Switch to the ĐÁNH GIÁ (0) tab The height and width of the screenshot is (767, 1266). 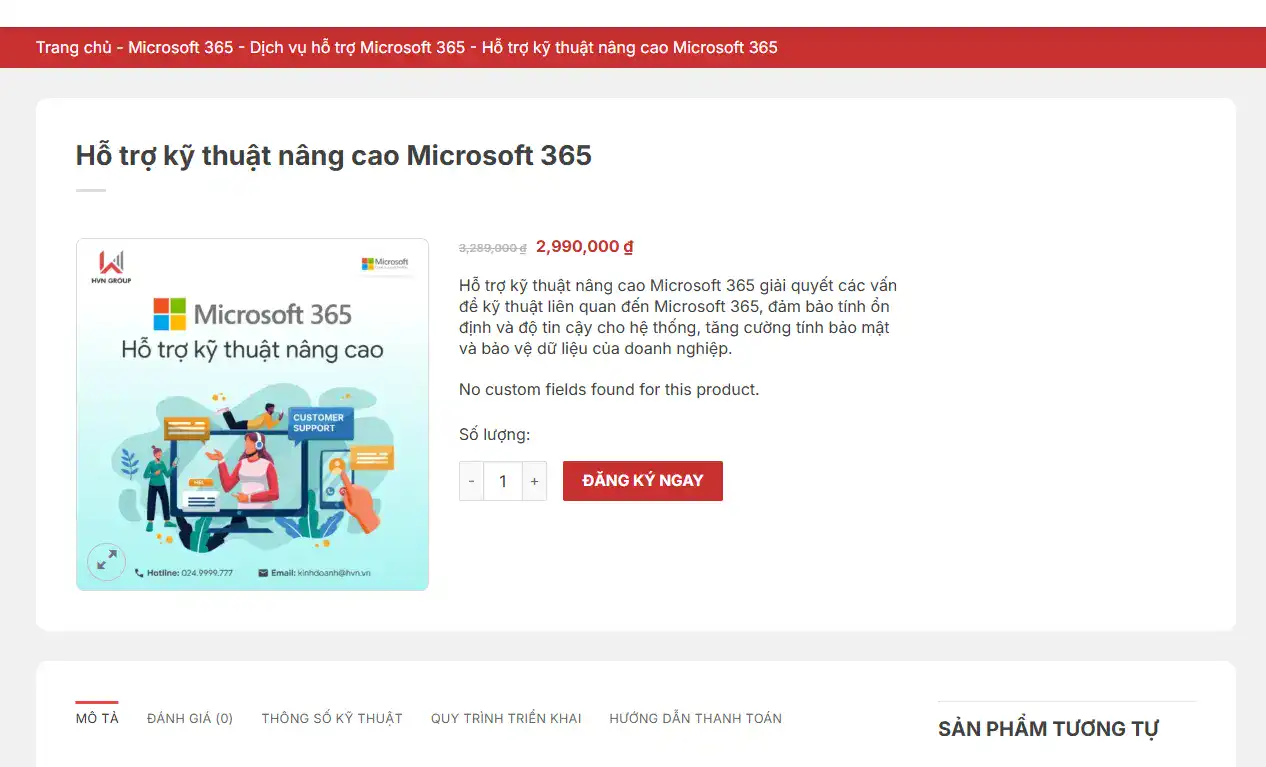(190, 718)
